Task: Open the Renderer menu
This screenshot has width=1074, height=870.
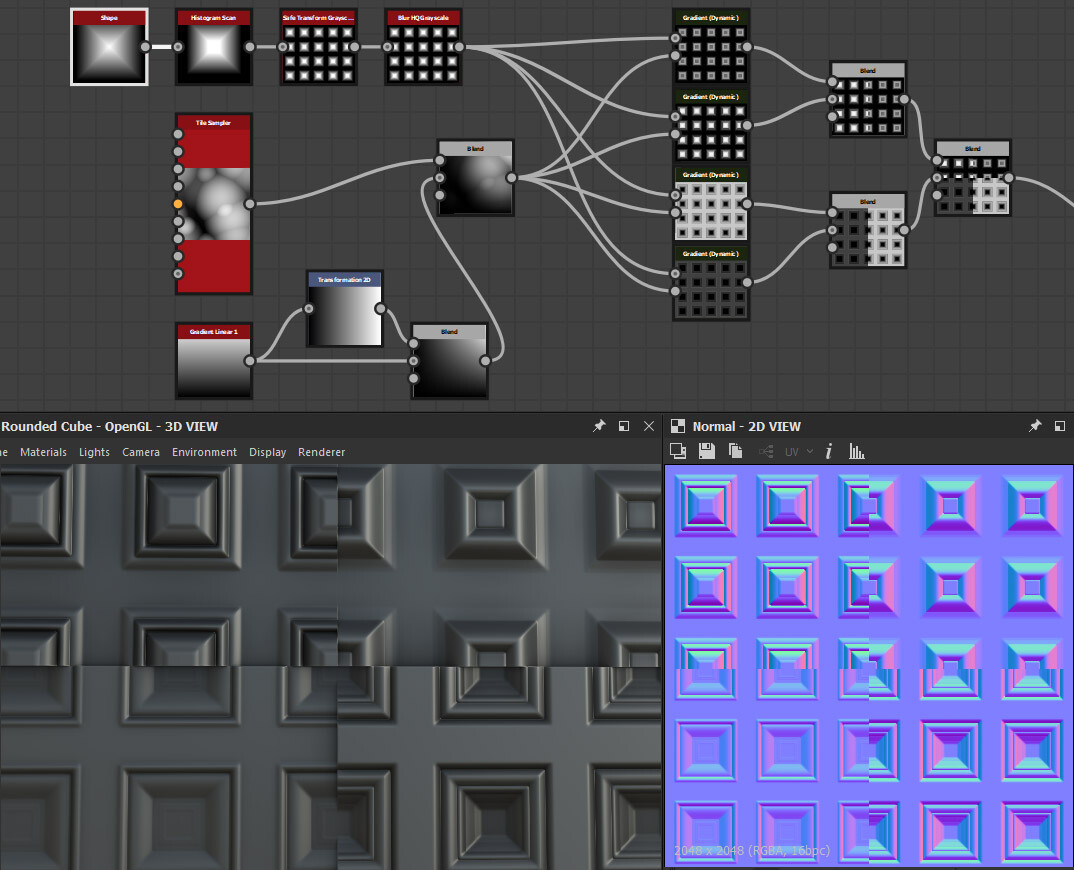Action: [x=321, y=452]
